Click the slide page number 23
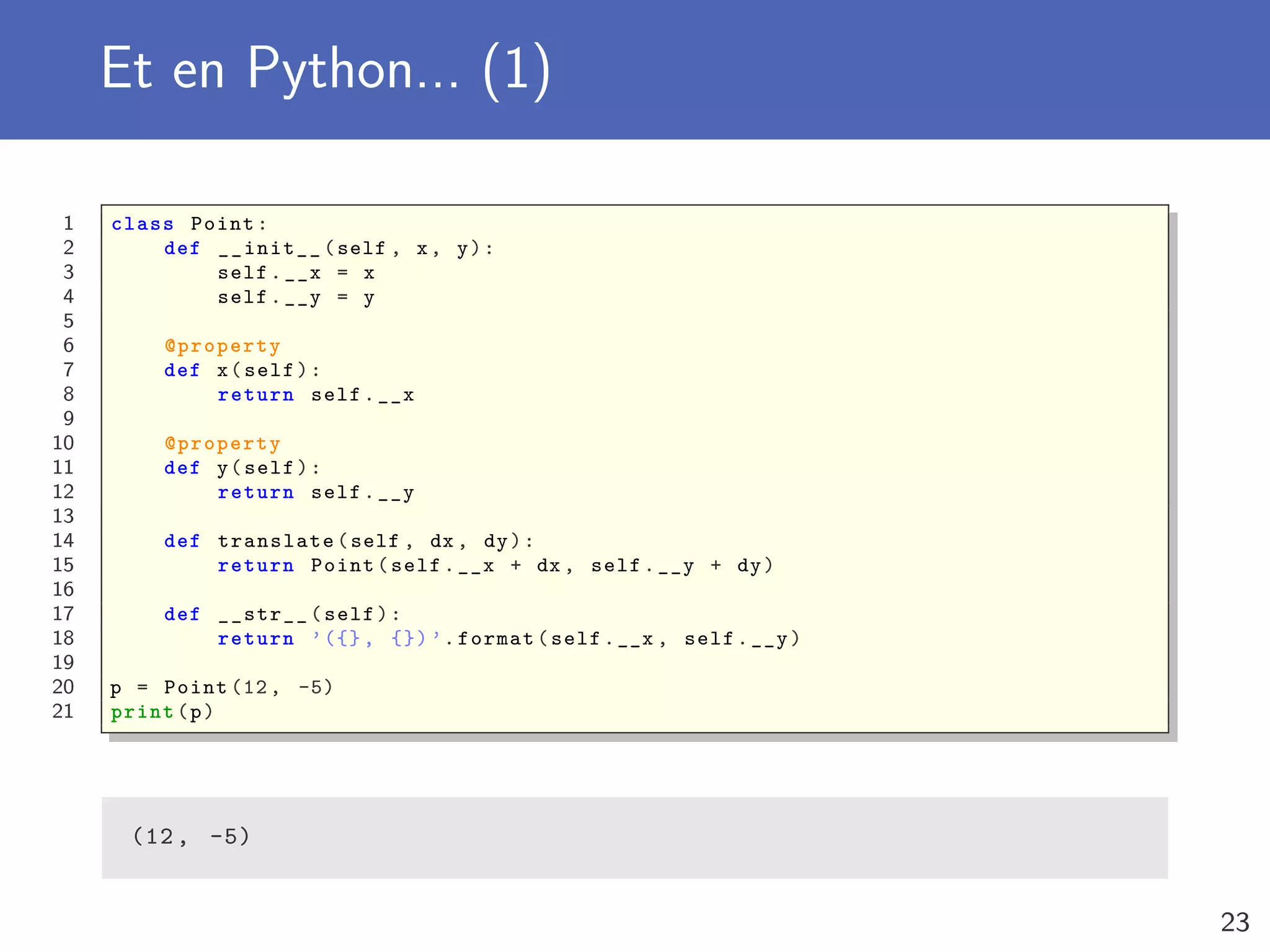 pos(1235,922)
